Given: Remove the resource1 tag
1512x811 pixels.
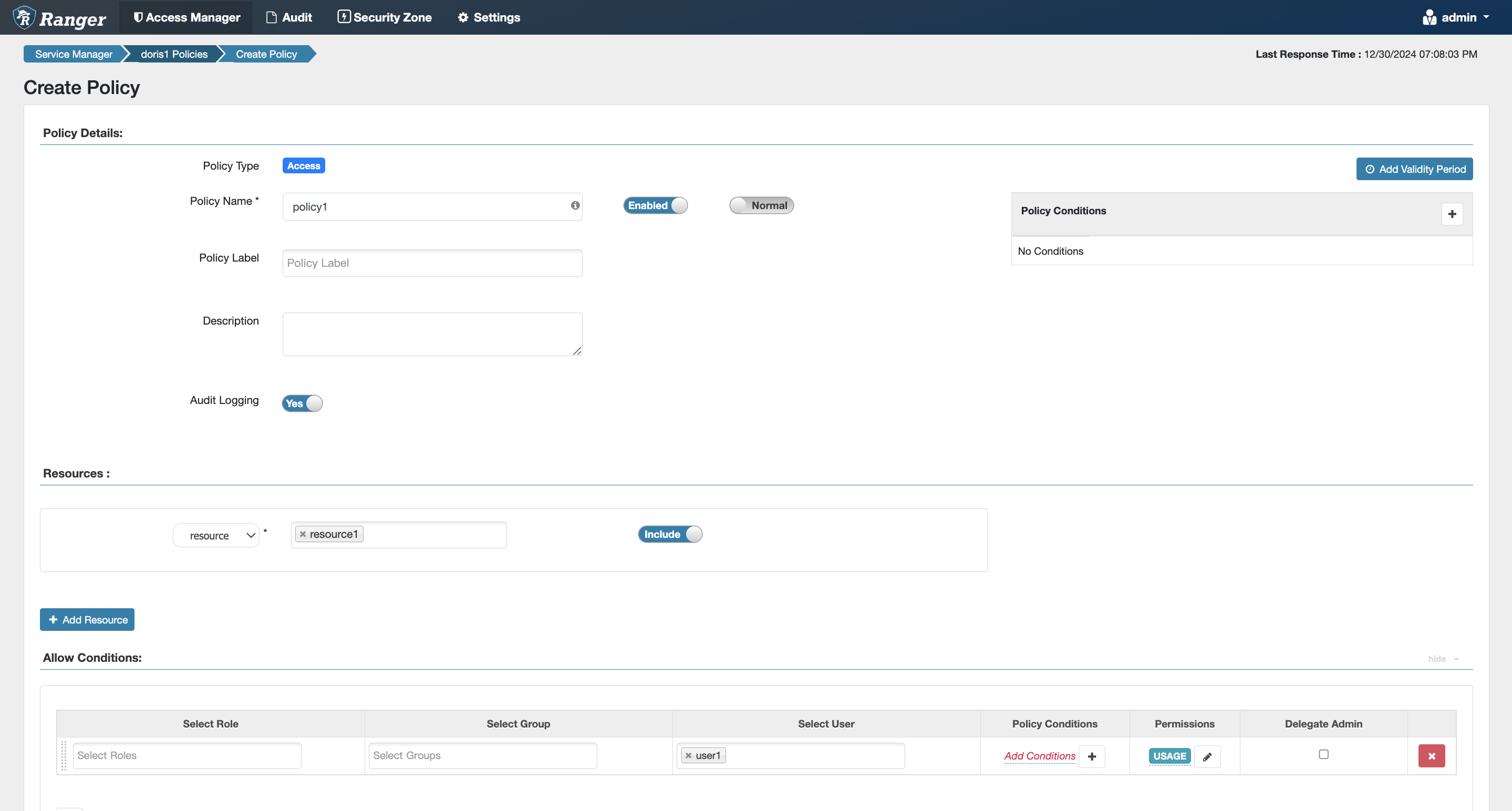Looking at the screenshot, I should (x=303, y=534).
